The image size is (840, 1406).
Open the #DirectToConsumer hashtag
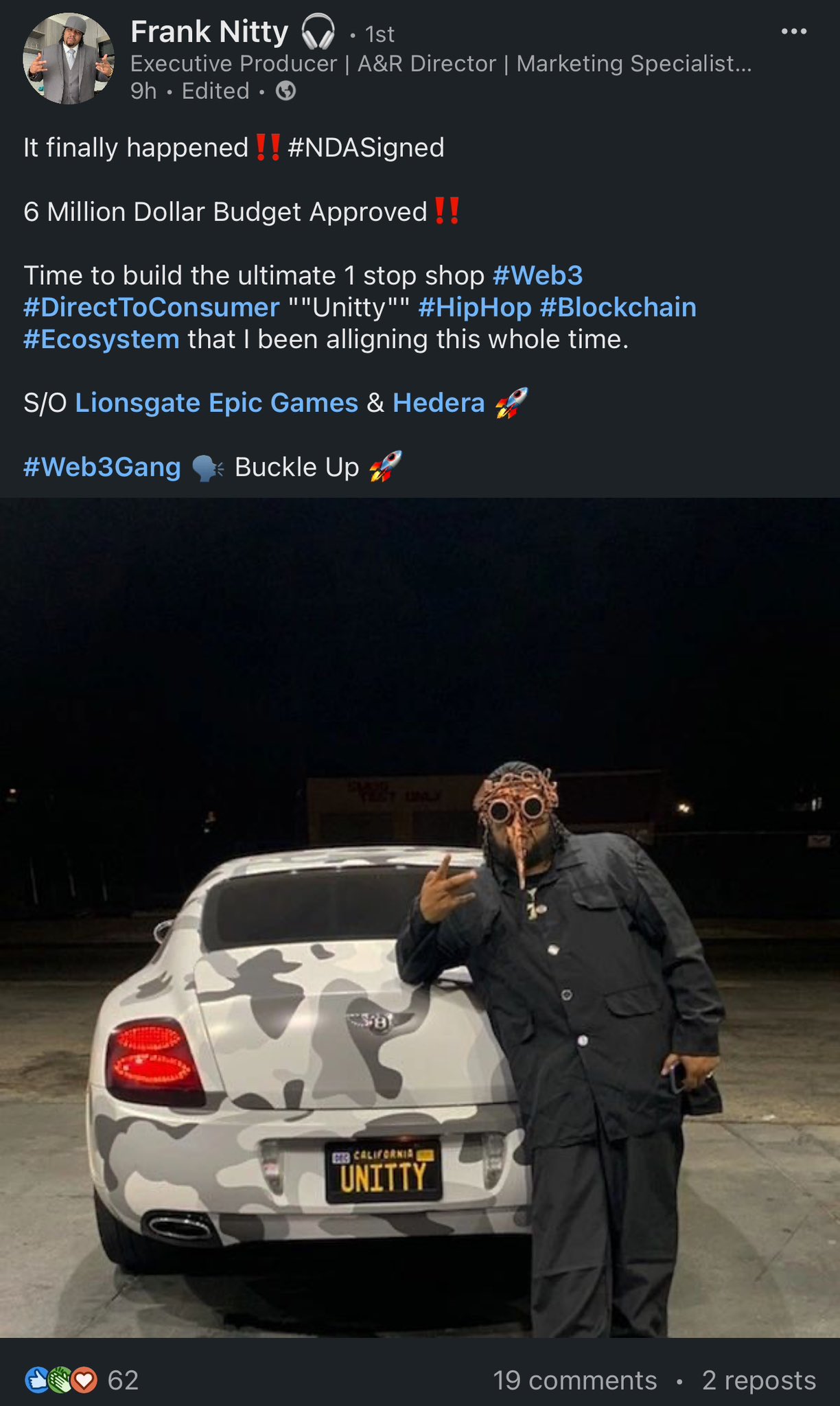pyautogui.click(x=151, y=308)
